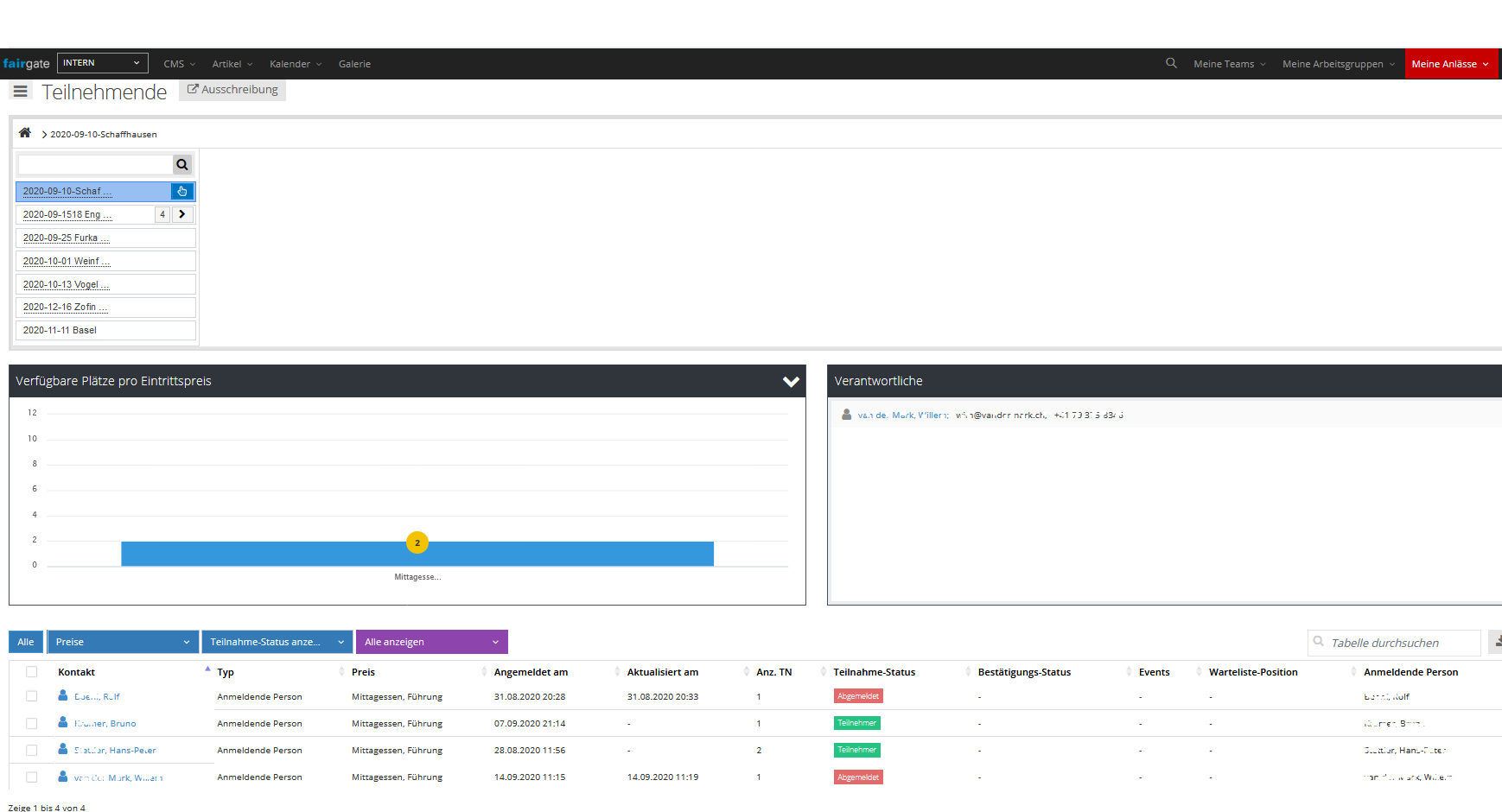This screenshot has height=812, width=1502.
Task: Open the Meine Anlässe menu
Action: click(x=1449, y=64)
